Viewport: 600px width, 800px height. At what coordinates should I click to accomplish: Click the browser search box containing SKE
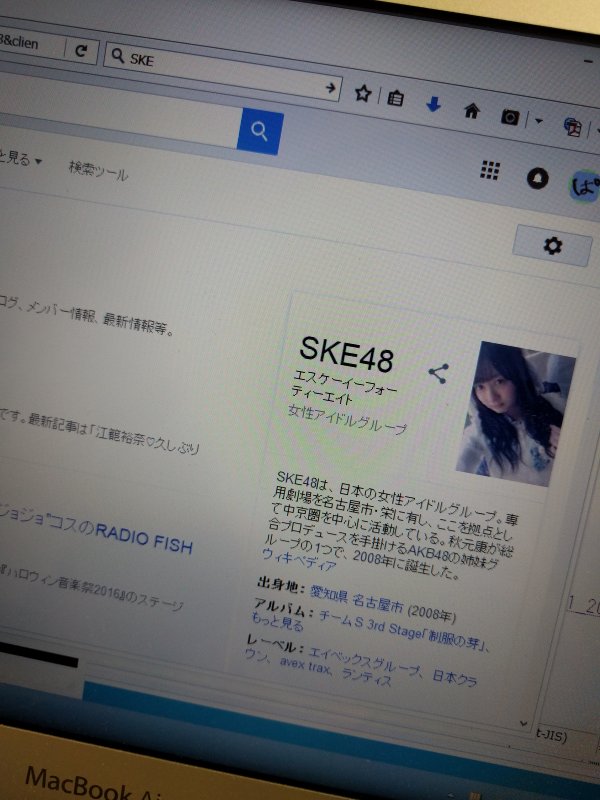[x=222, y=73]
